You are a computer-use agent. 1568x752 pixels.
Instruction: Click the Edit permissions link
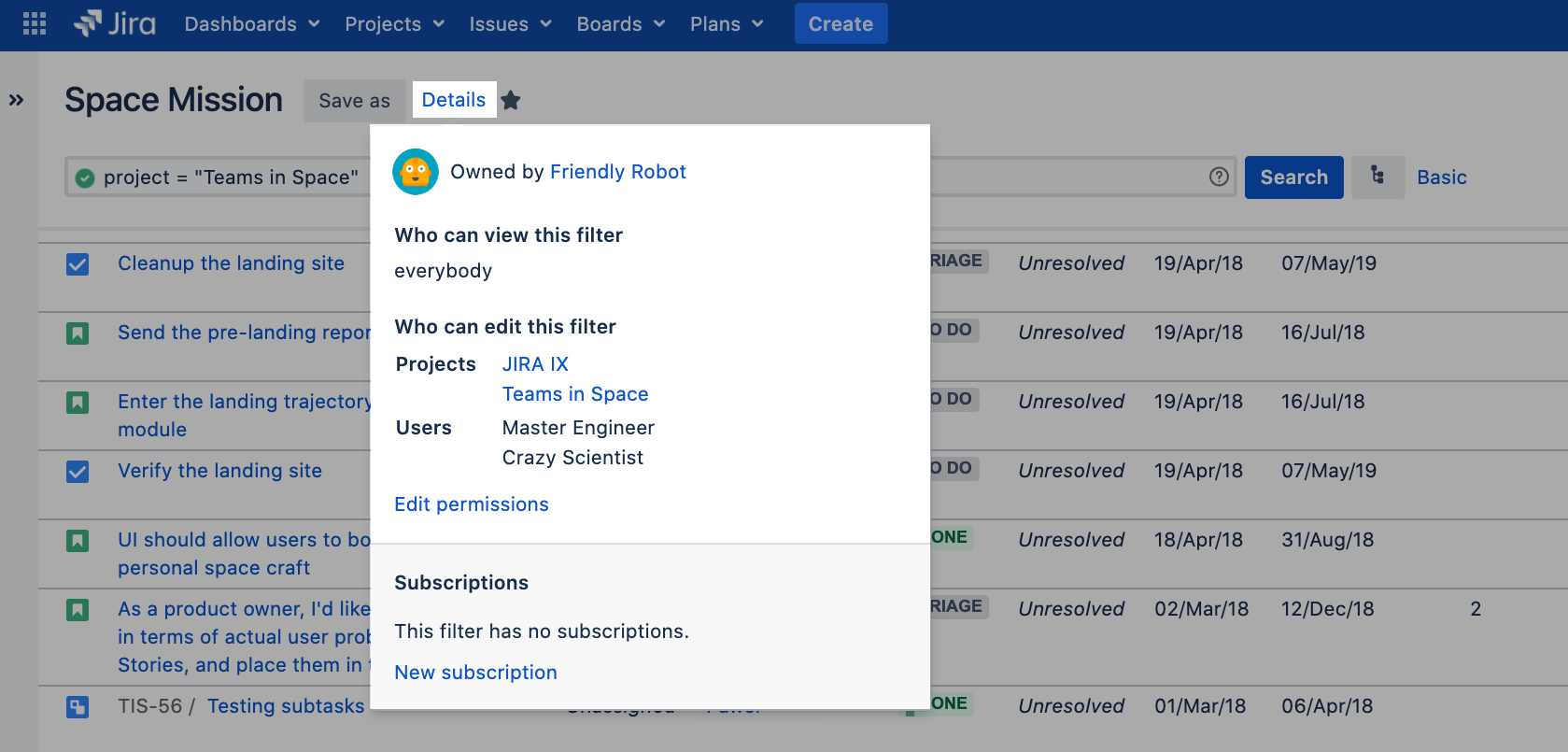tap(472, 504)
